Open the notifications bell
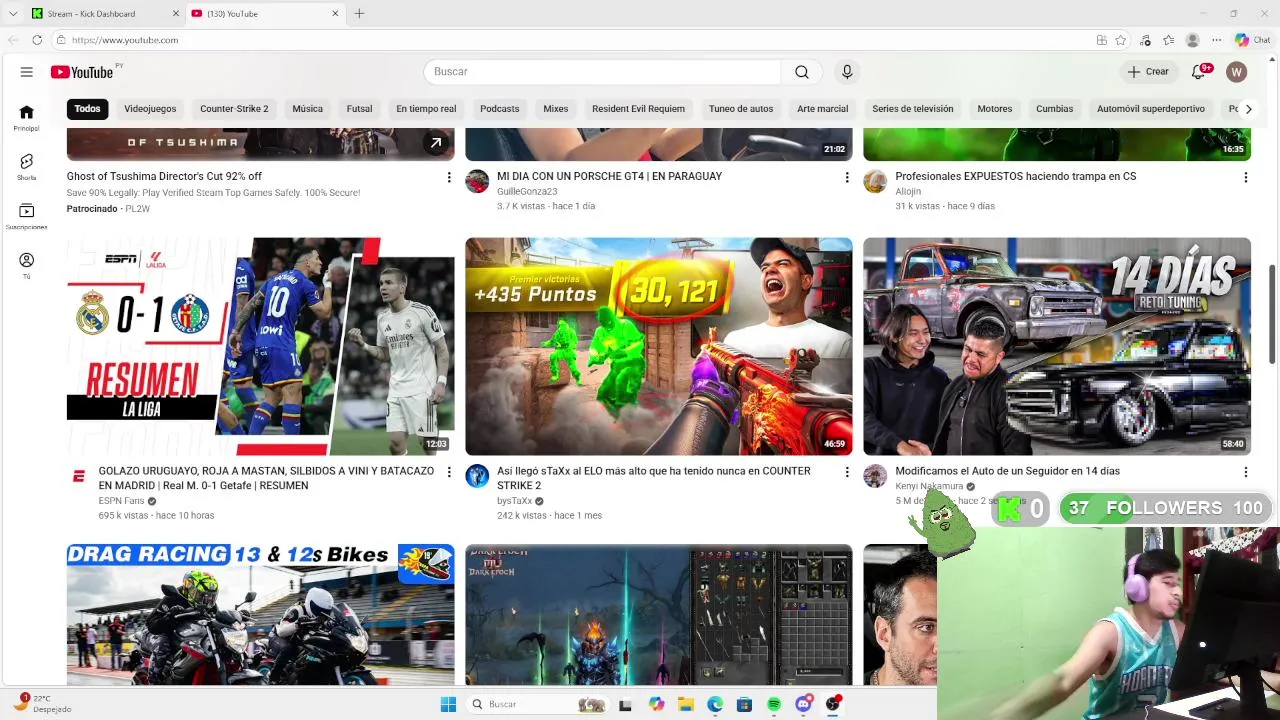The image size is (1280, 720). [1199, 72]
